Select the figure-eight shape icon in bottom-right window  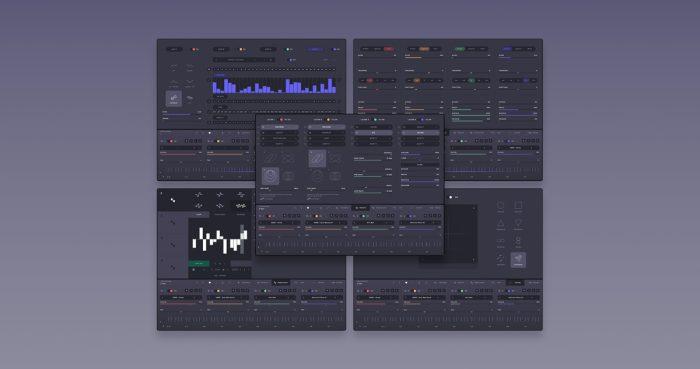[x=518, y=241]
